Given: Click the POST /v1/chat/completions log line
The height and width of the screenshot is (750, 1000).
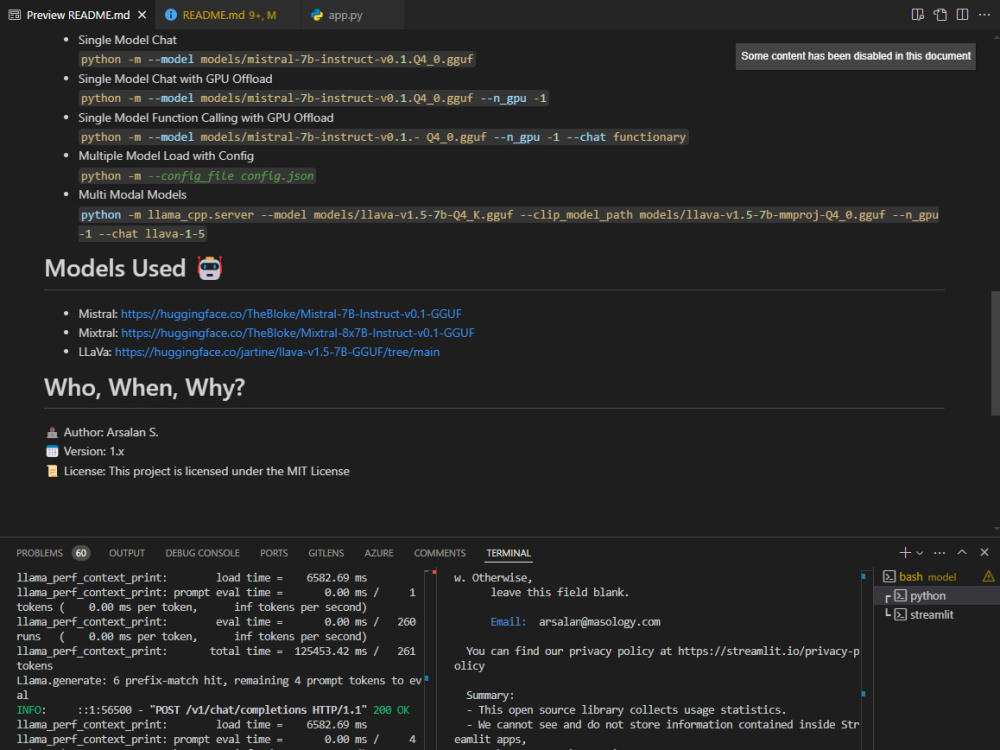Looking at the screenshot, I should pyautogui.click(x=213, y=710).
